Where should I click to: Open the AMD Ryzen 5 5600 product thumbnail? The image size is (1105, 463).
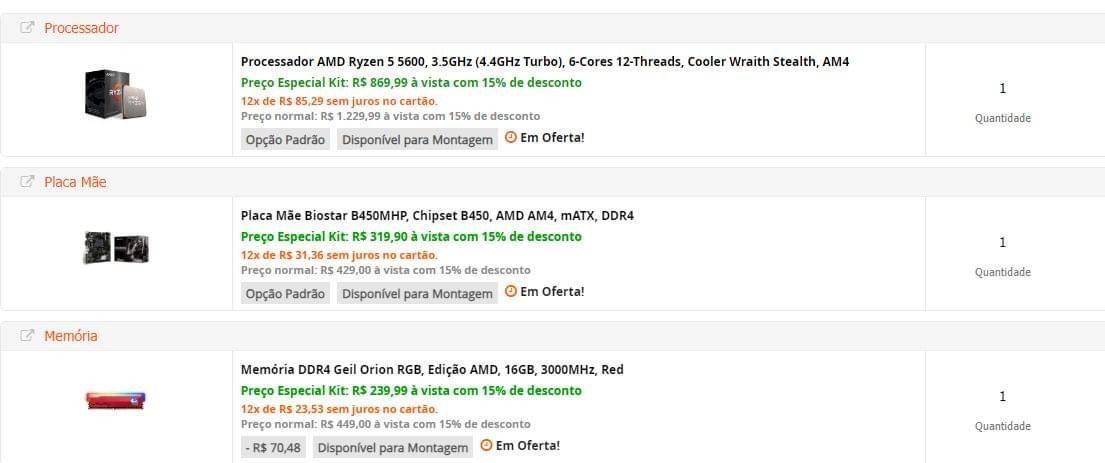(x=116, y=93)
